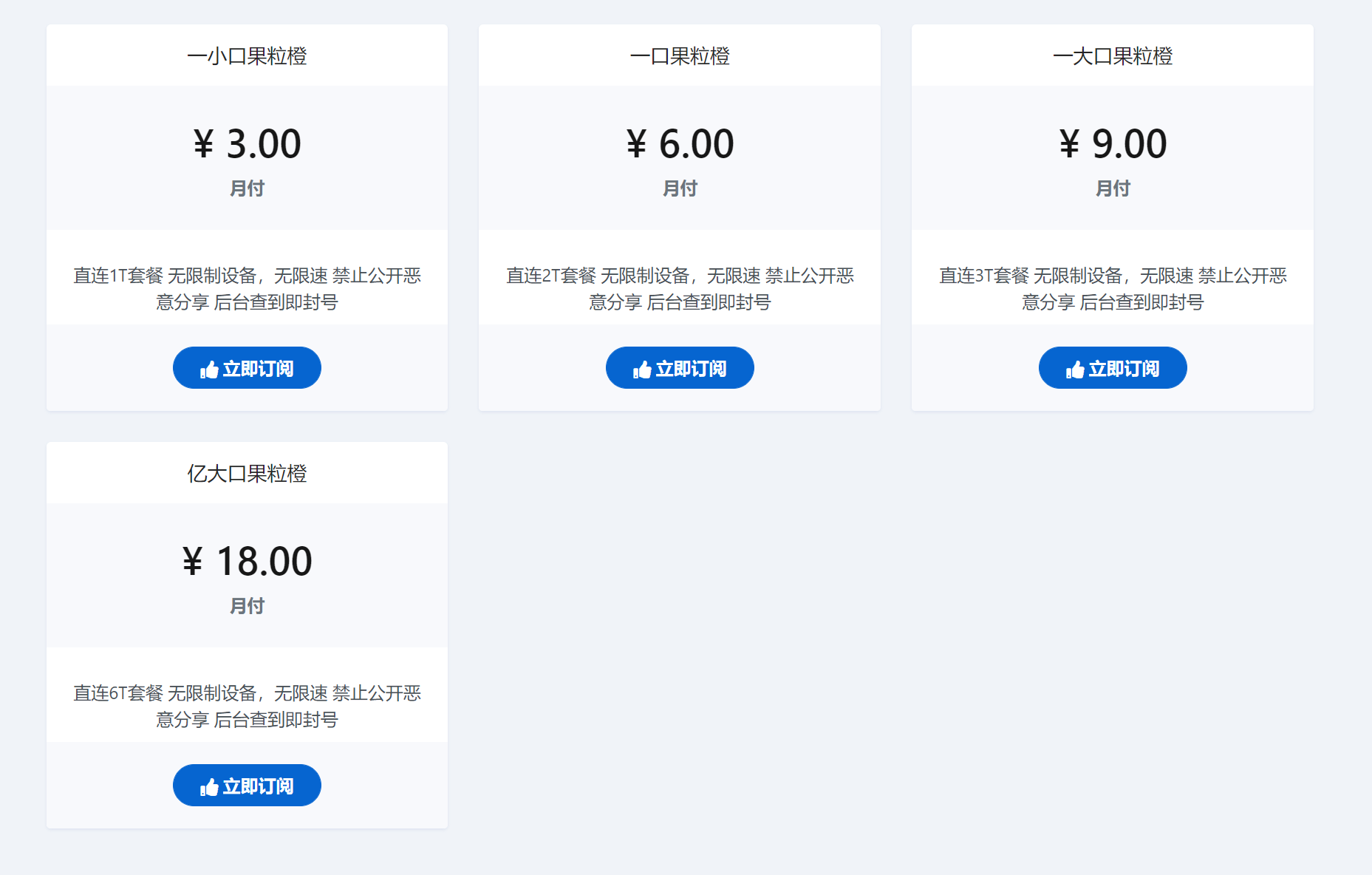Image resolution: width=1372 pixels, height=875 pixels.
Task: Select the 一口果粒橙 plan title
Action: point(680,56)
